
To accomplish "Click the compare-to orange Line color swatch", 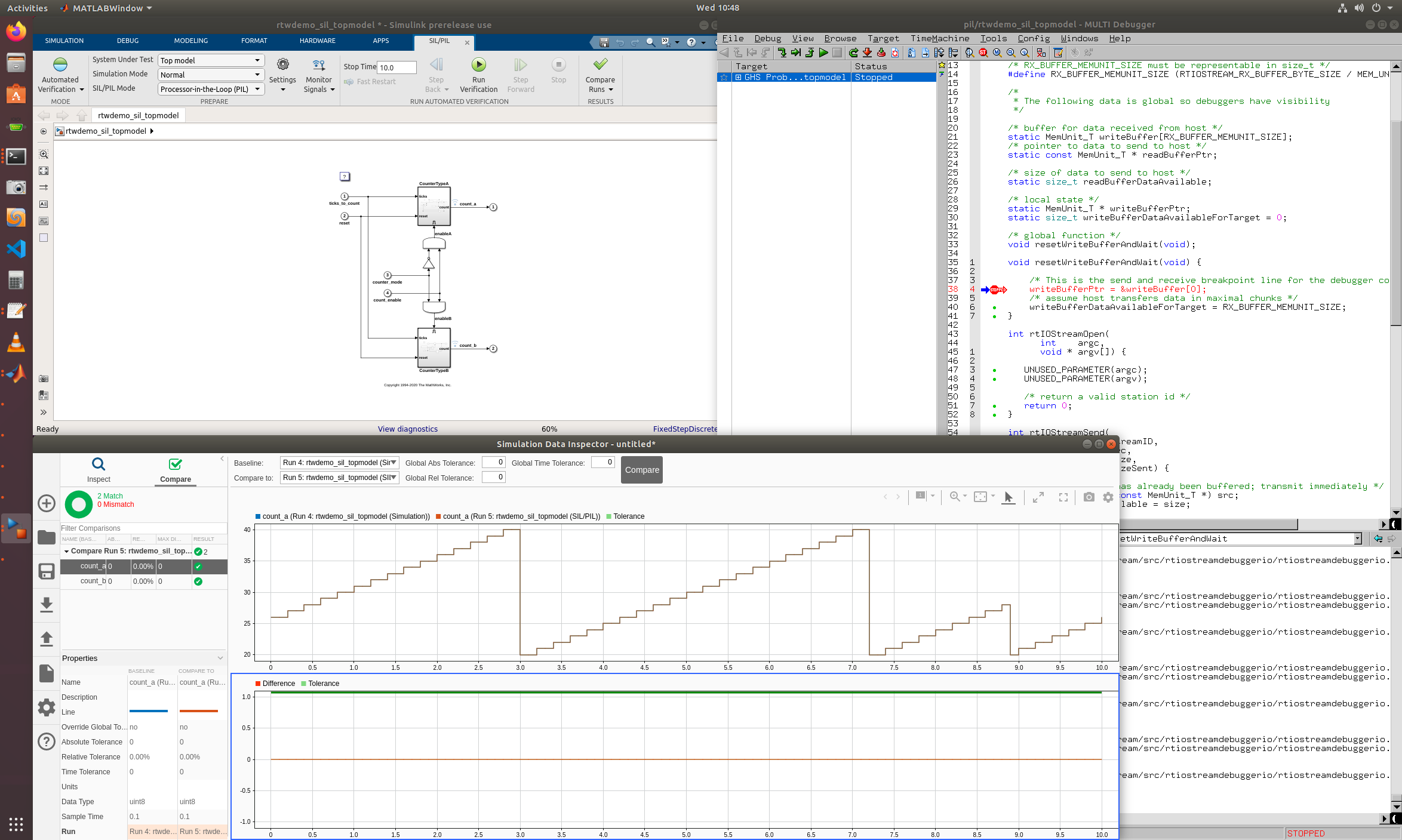I will [x=199, y=711].
